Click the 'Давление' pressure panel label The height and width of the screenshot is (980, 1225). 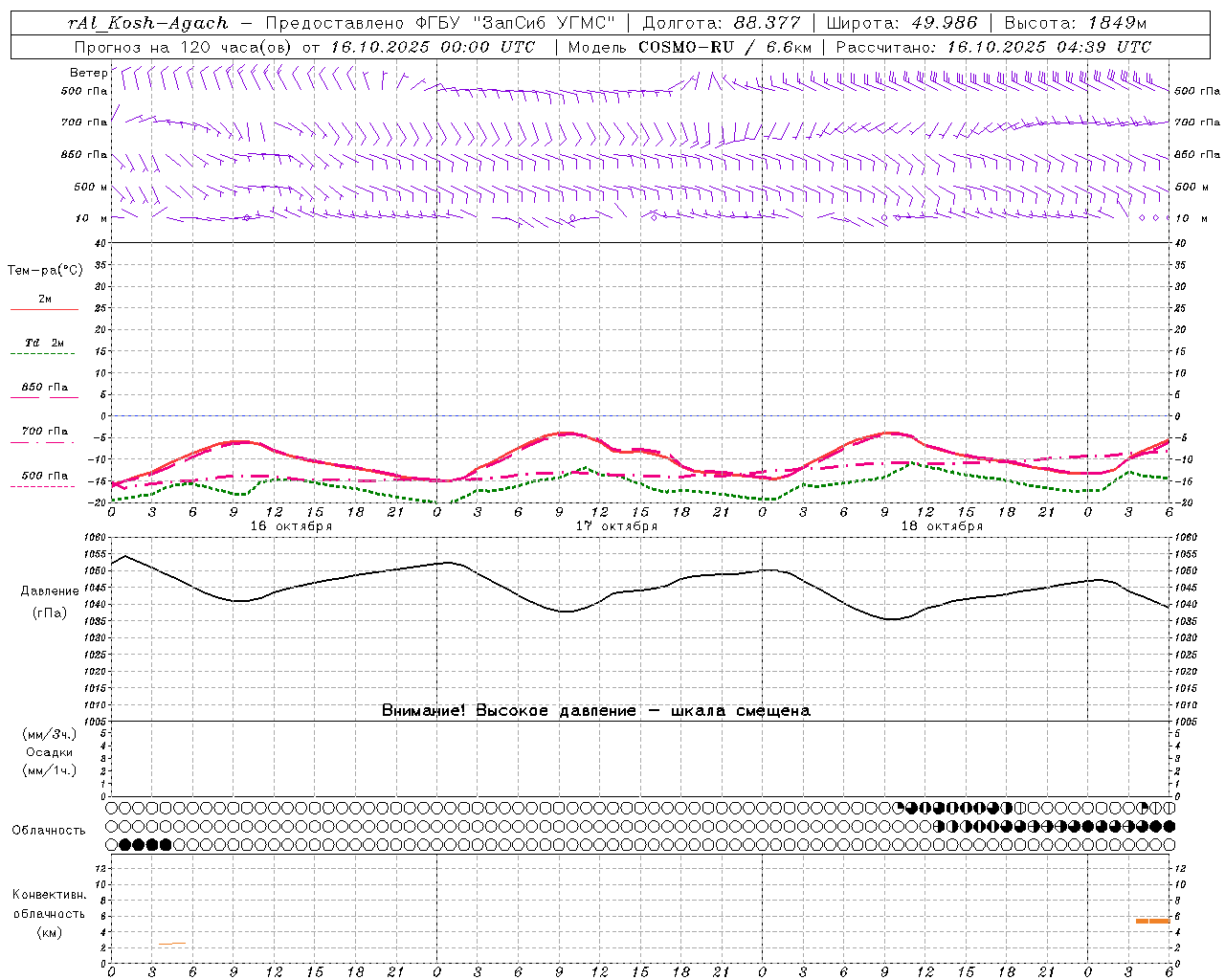coord(50,591)
